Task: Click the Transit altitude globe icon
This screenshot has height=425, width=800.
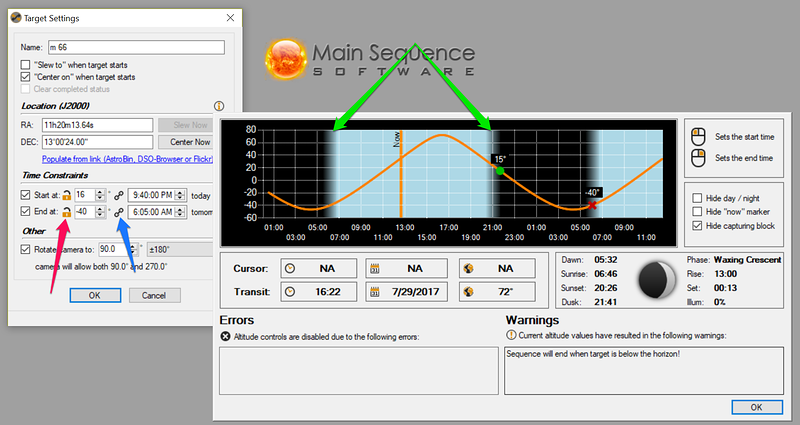Action: pos(468,292)
